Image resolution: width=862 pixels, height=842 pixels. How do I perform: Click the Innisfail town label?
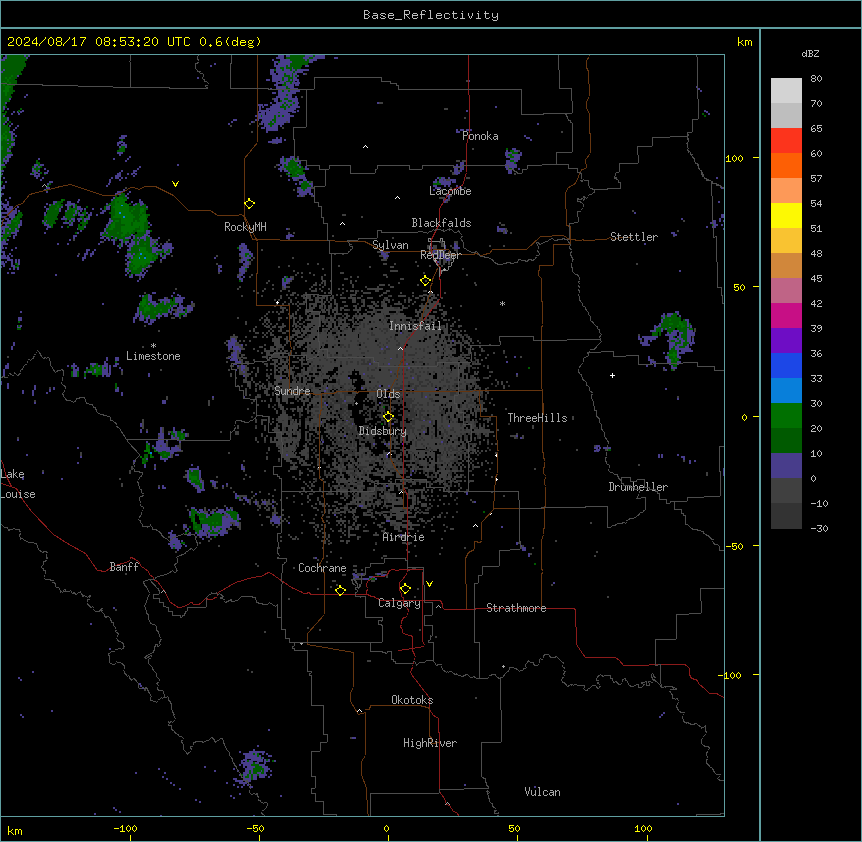[x=415, y=326]
